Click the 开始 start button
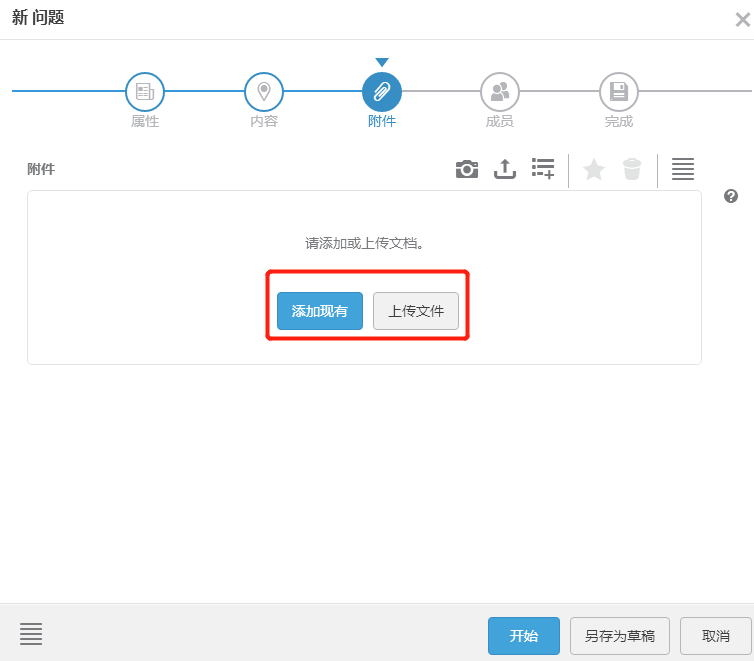 (x=524, y=636)
